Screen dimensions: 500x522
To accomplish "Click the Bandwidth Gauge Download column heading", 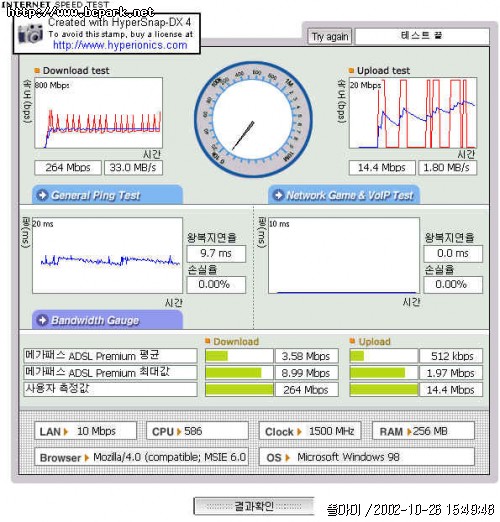I will [x=236, y=342].
